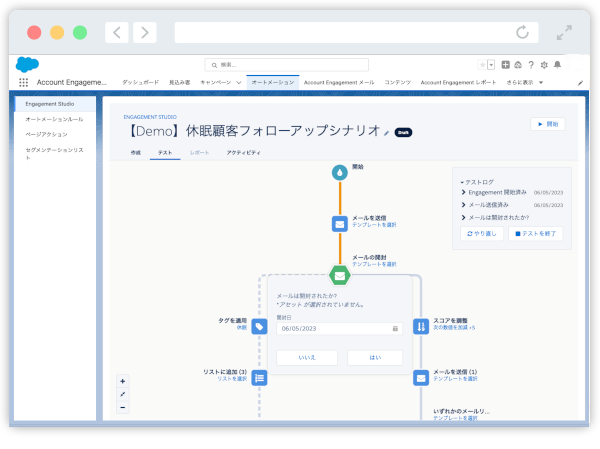This screenshot has width=600, height=449.
Task: Click the テストを終了 end test button
Action: (x=535, y=233)
